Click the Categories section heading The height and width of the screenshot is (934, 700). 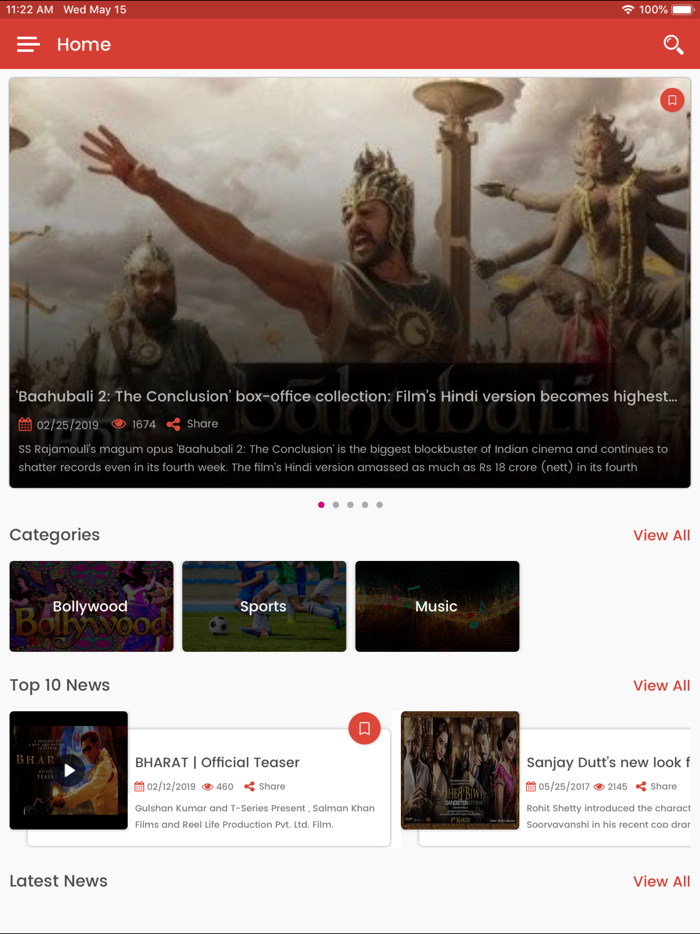pyautogui.click(x=55, y=535)
